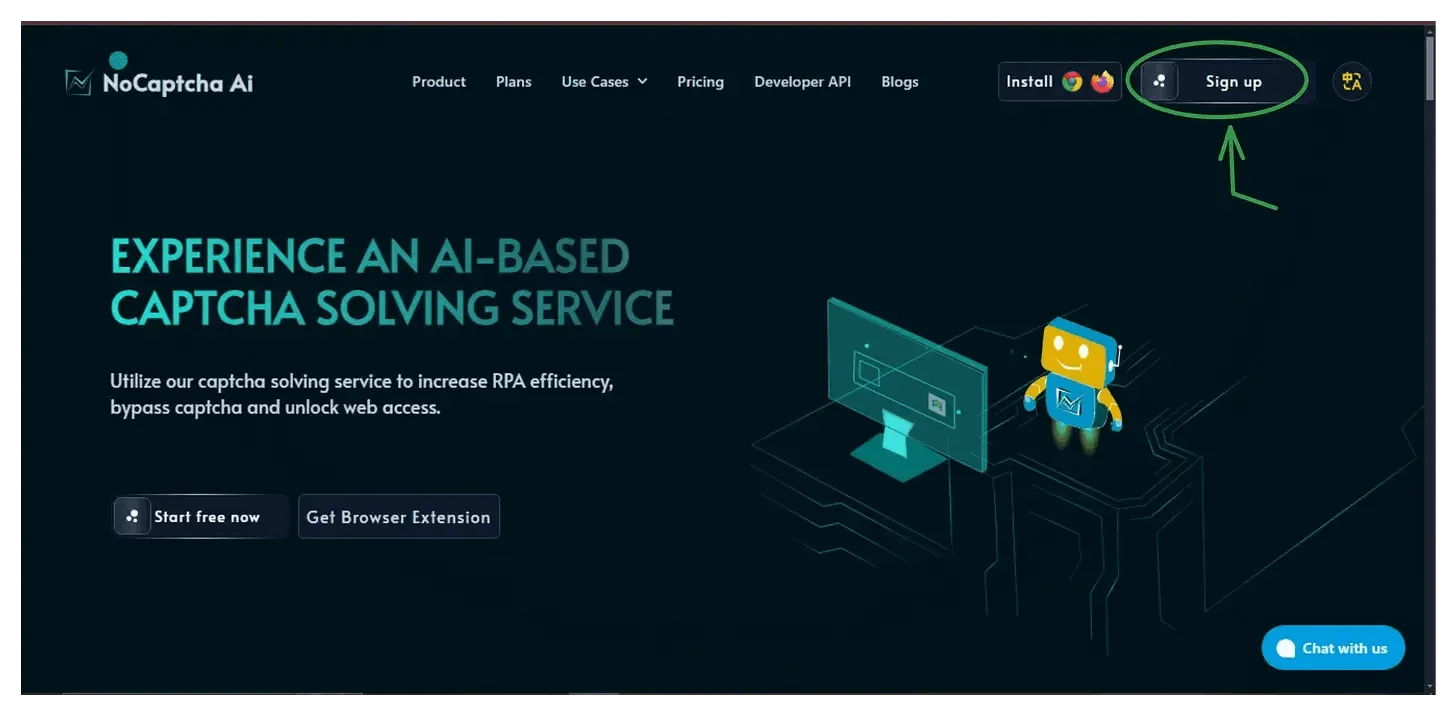Open the Pricing page
1456x716 pixels.
tap(700, 82)
